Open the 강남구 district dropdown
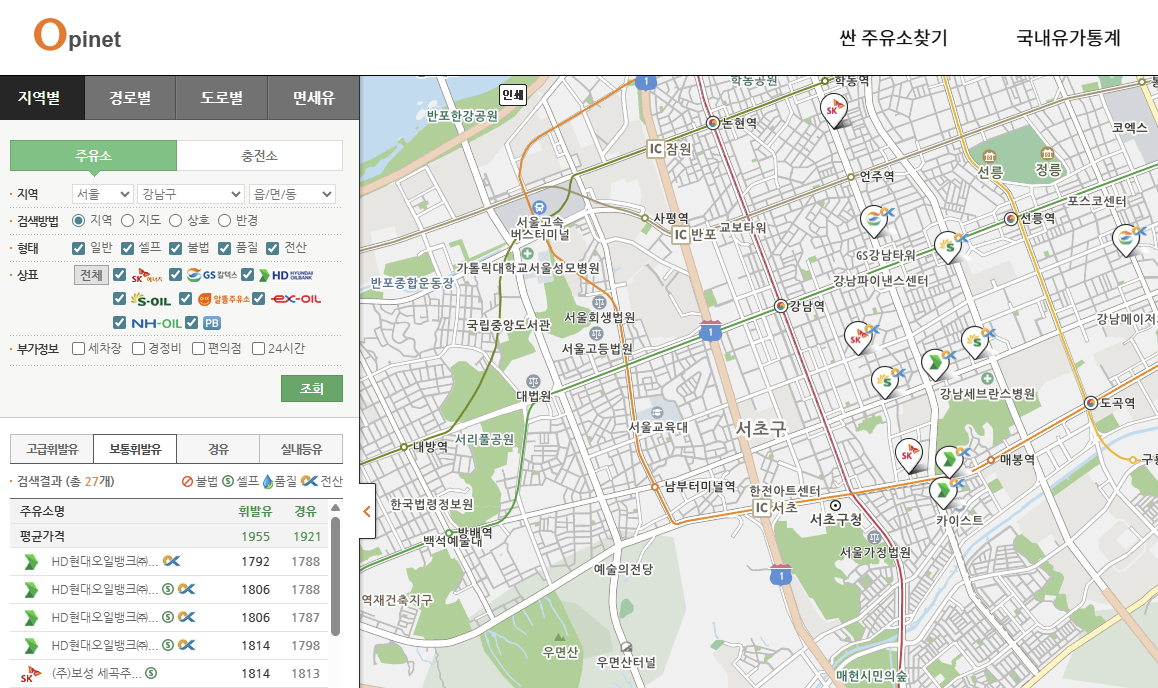Image resolution: width=1158 pixels, height=688 pixels. pos(191,194)
